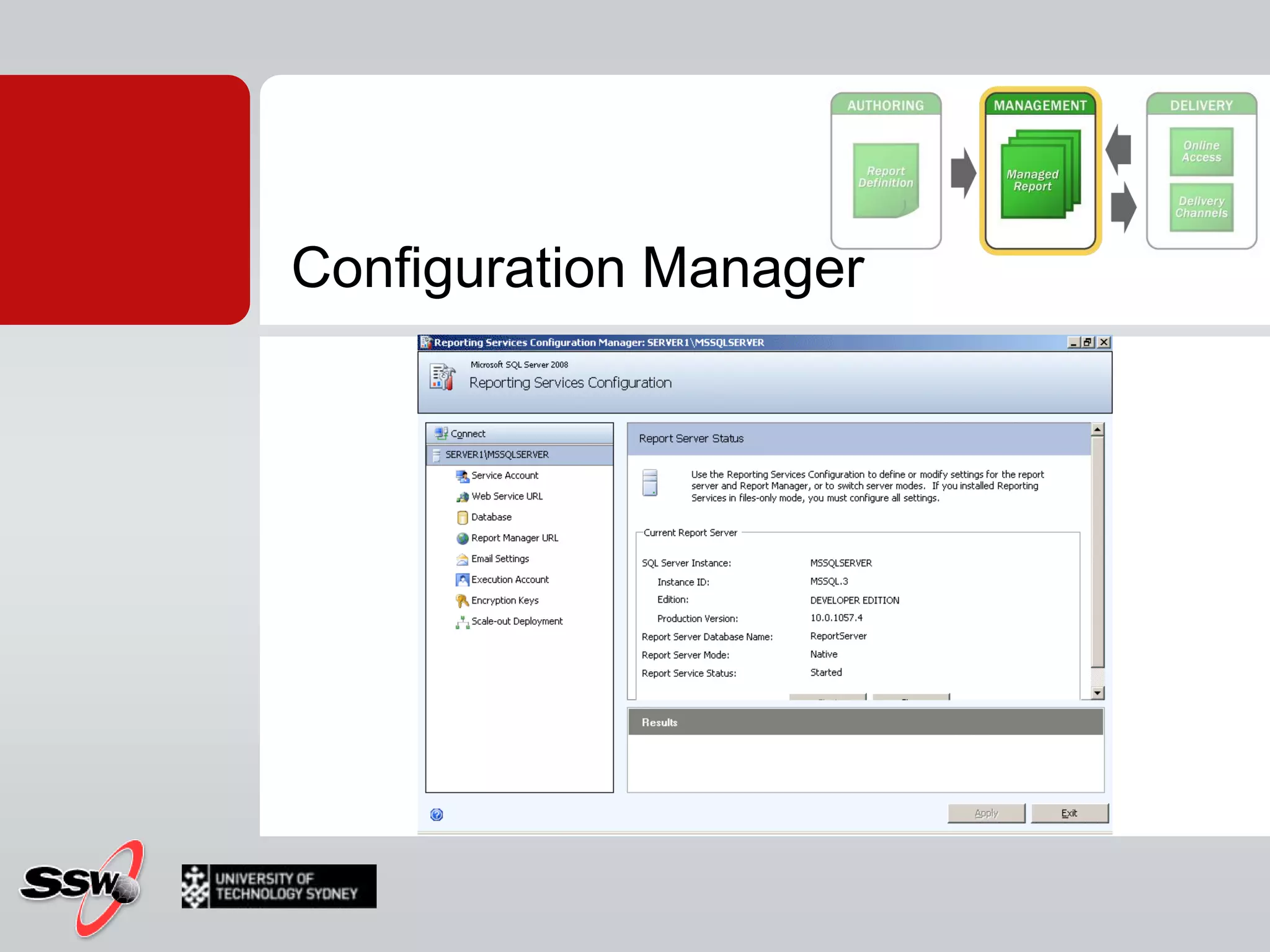
Task: Click the Scale-out Deployment network icon
Action: [463, 622]
